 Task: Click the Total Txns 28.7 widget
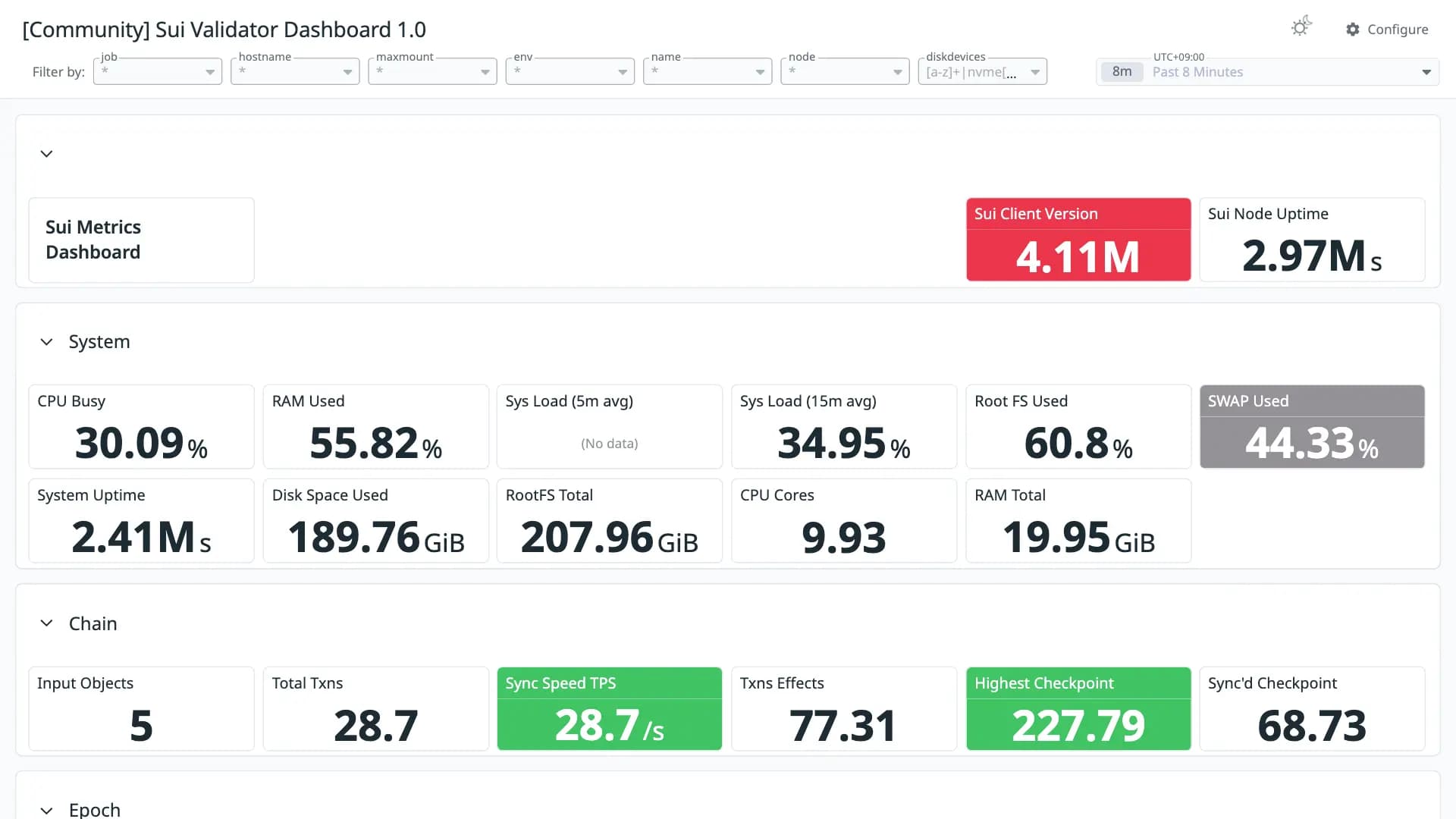[376, 709]
